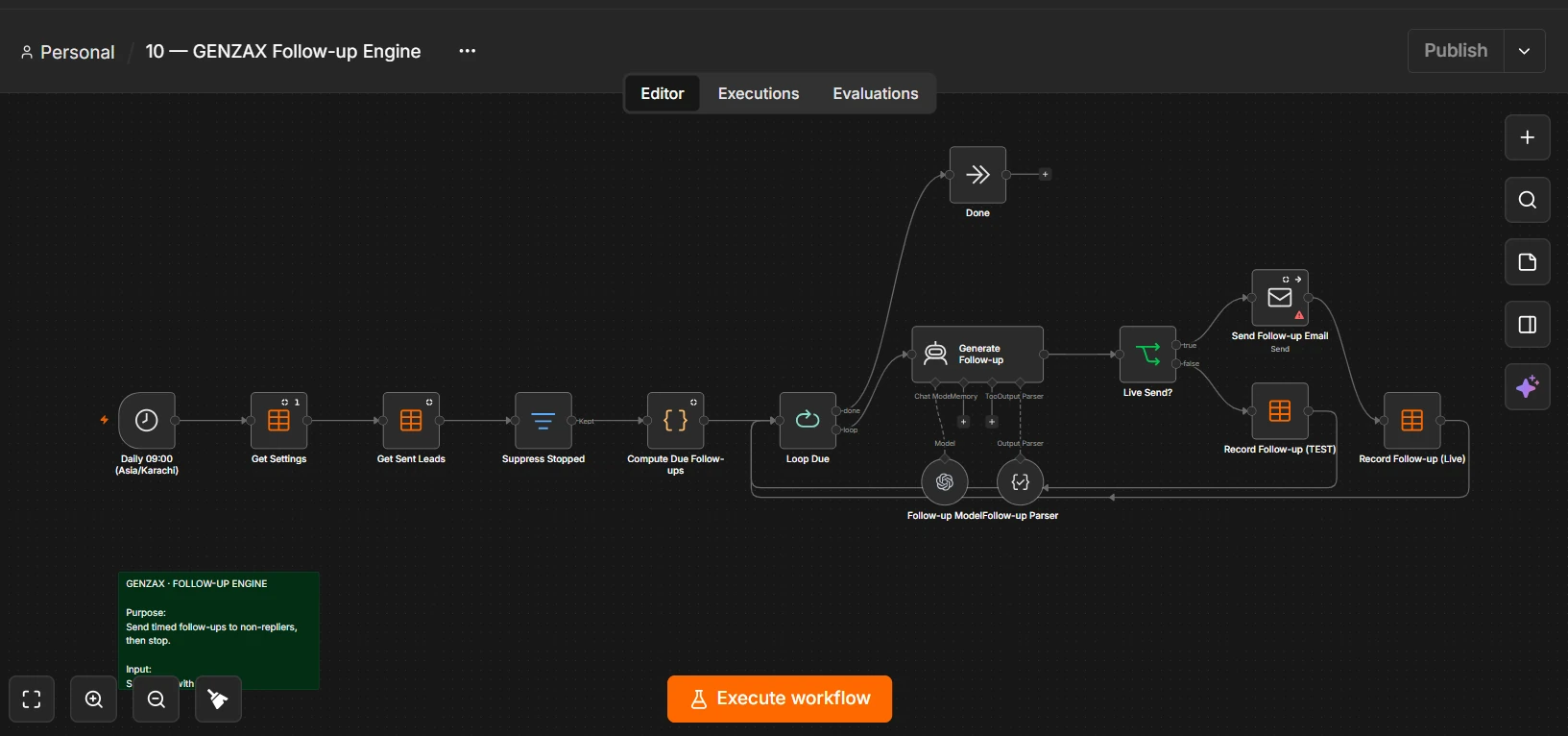Screen dimensions: 1568x736
Task: Select the Follow-up Parser node
Action: (x=1021, y=482)
